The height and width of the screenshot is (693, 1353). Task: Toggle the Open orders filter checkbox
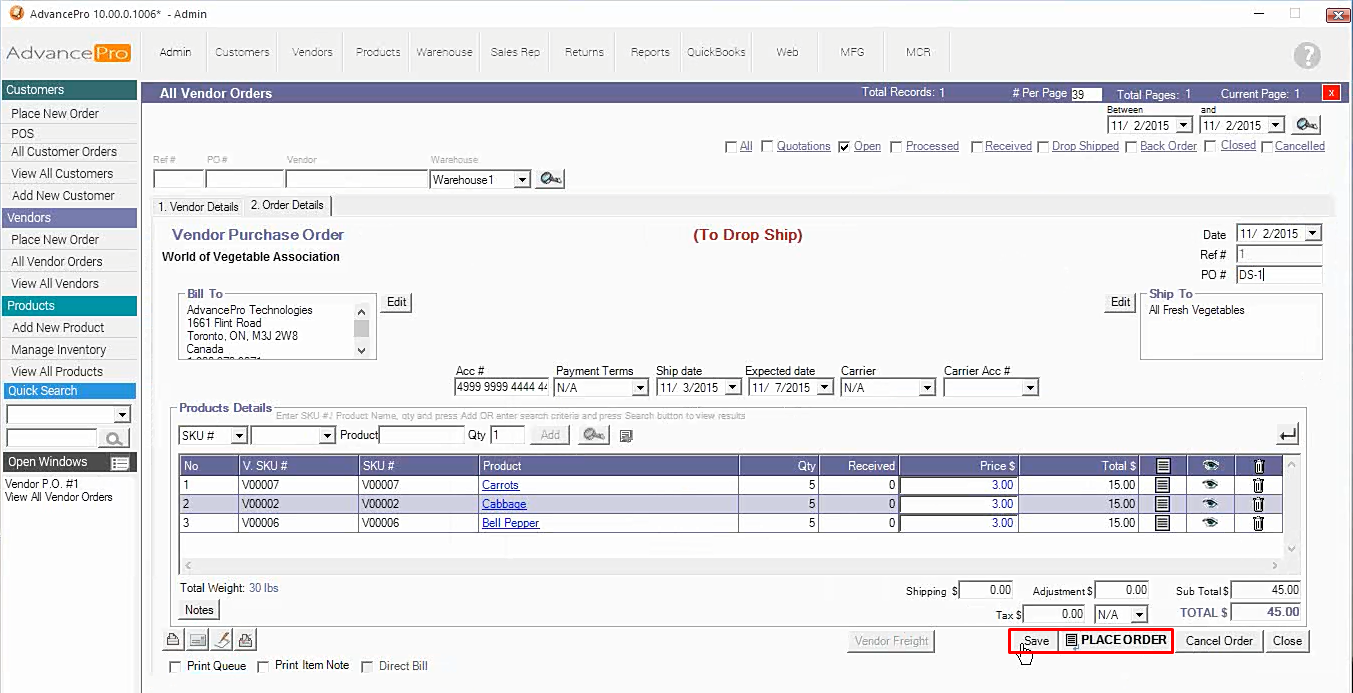[x=845, y=147]
